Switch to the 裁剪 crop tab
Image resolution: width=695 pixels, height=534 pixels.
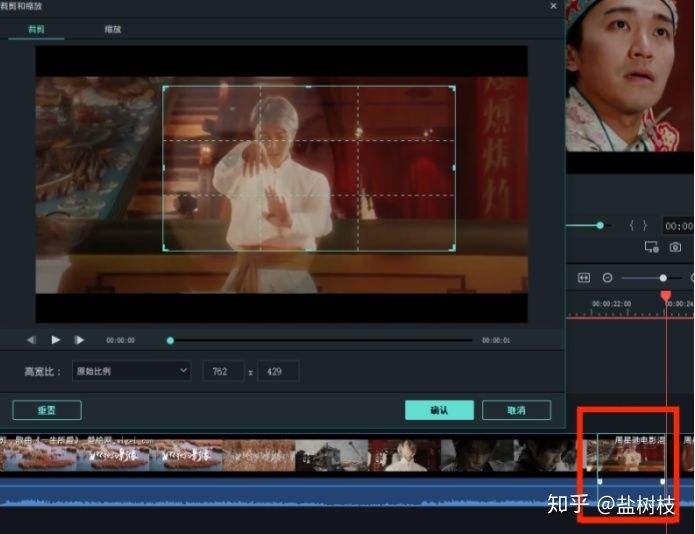coord(36,29)
